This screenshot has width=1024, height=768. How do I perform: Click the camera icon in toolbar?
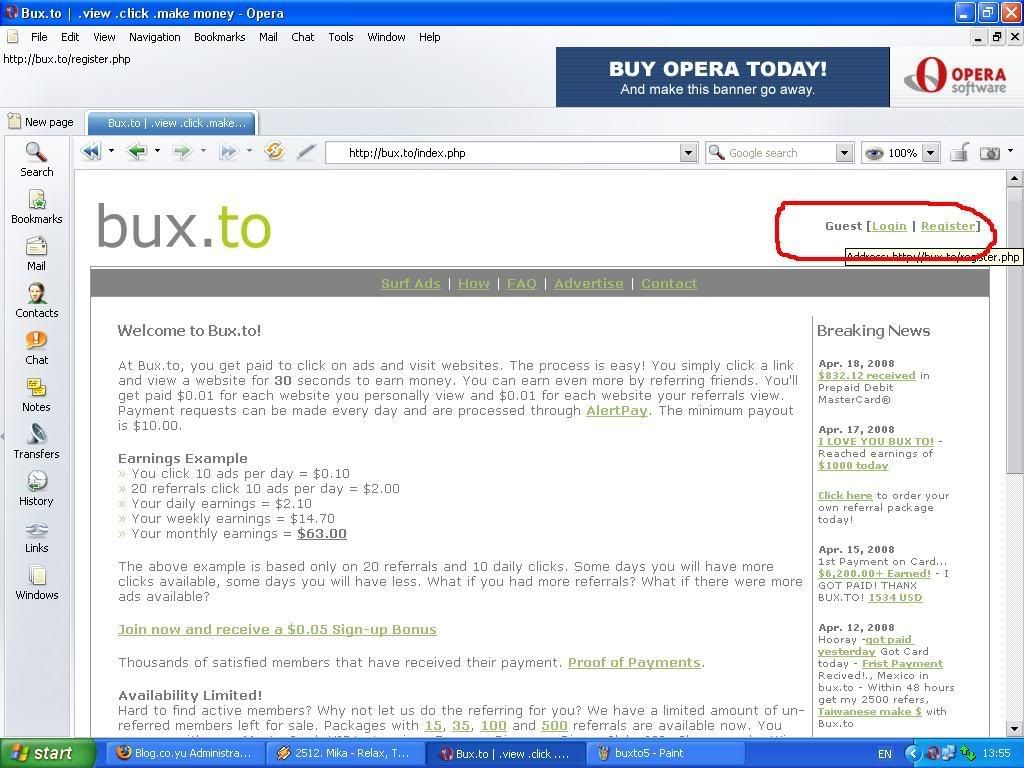pyautogui.click(x=989, y=153)
